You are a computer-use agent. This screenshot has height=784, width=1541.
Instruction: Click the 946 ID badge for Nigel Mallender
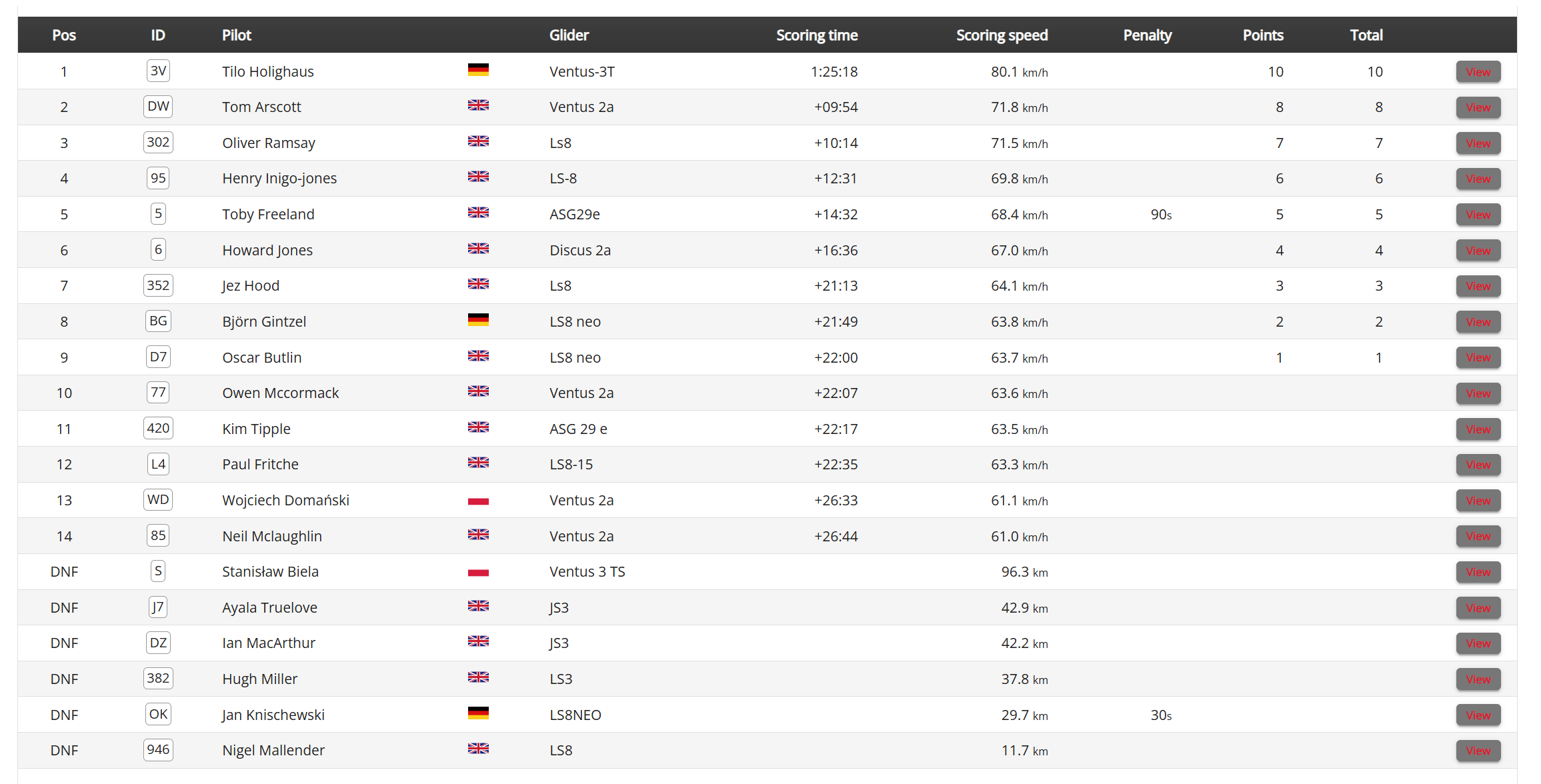click(x=158, y=750)
